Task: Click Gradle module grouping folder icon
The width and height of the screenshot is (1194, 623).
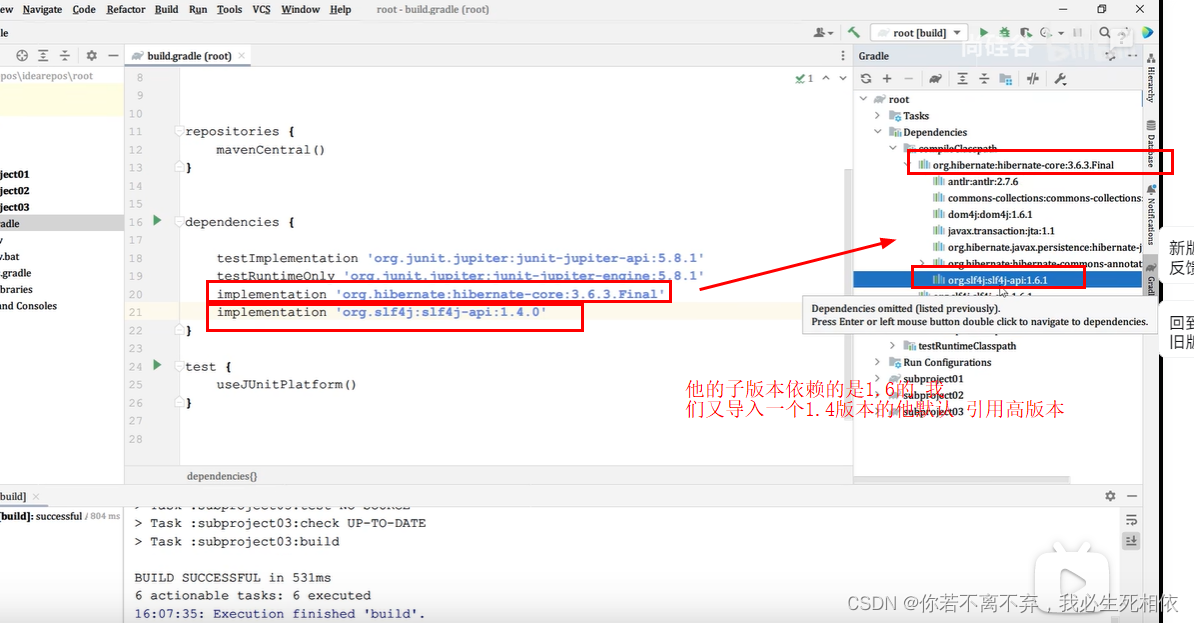Action: 1005,78
